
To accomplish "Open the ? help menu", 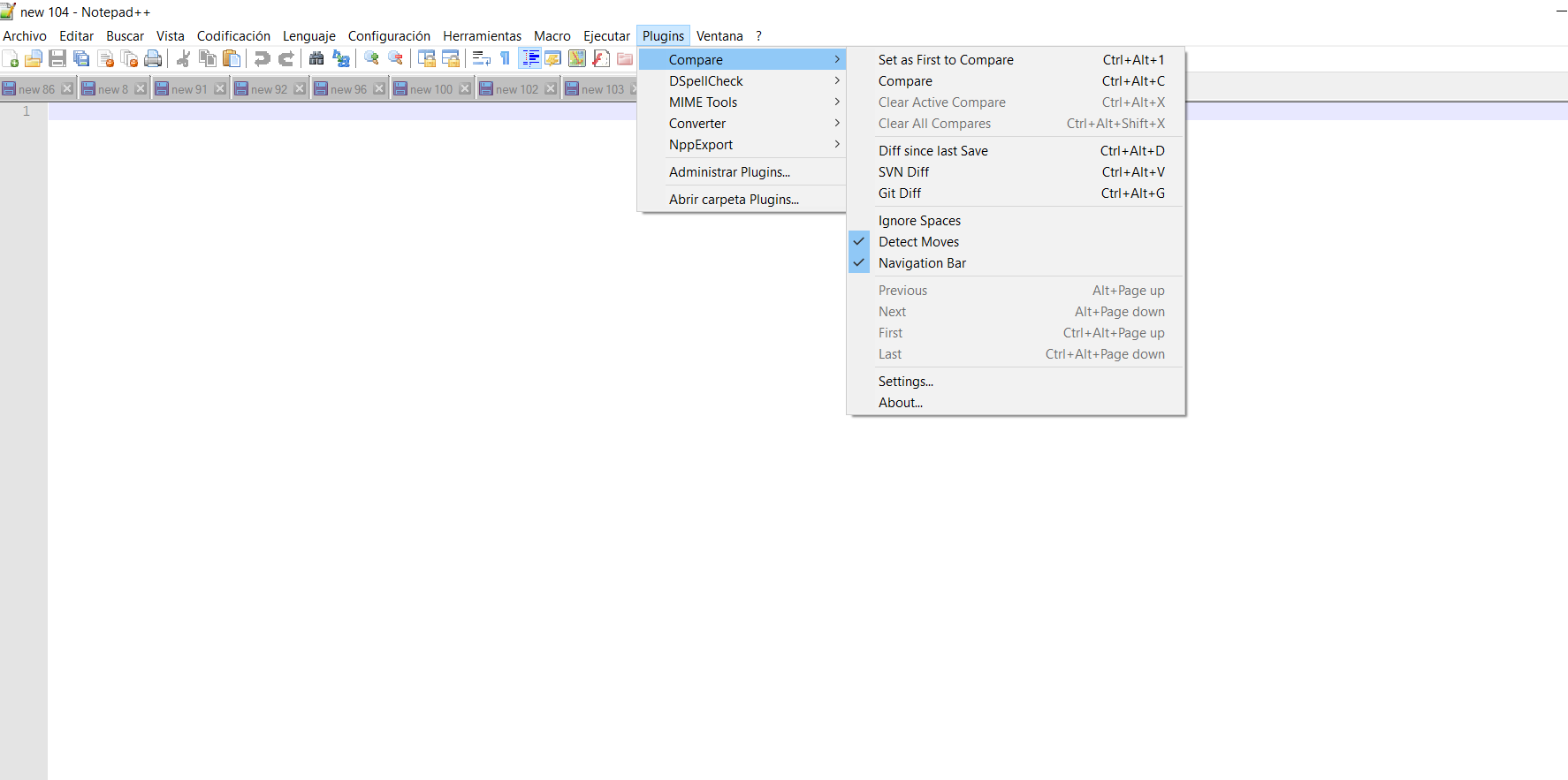I will [758, 36].
